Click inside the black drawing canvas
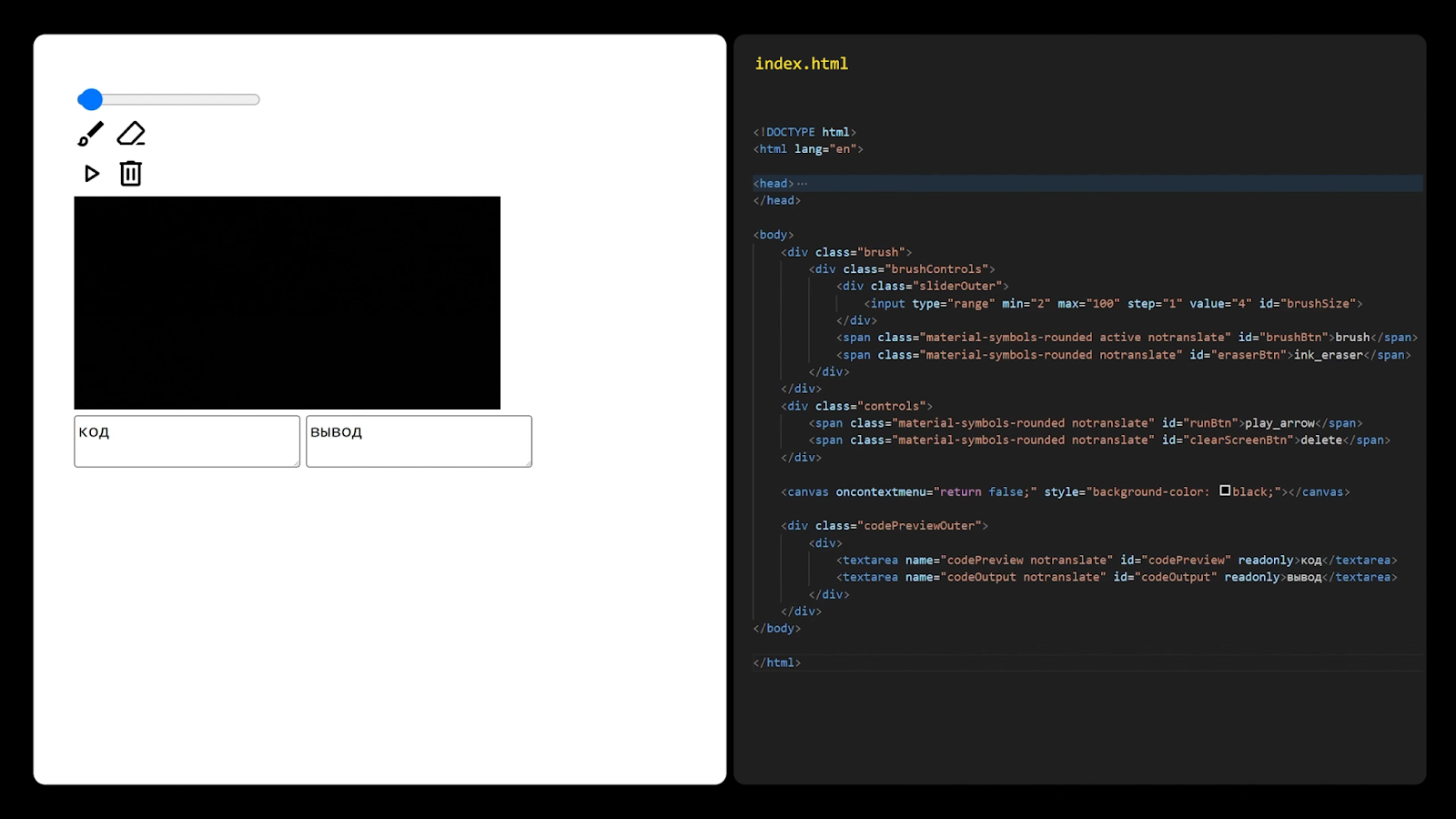The height and width of the screenshot is (819, 1456). point(287,303)
